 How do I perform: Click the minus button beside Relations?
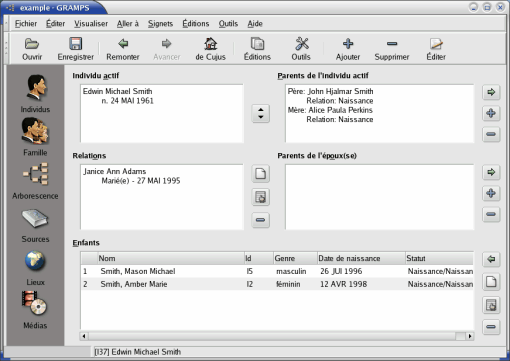click(260, 220)
